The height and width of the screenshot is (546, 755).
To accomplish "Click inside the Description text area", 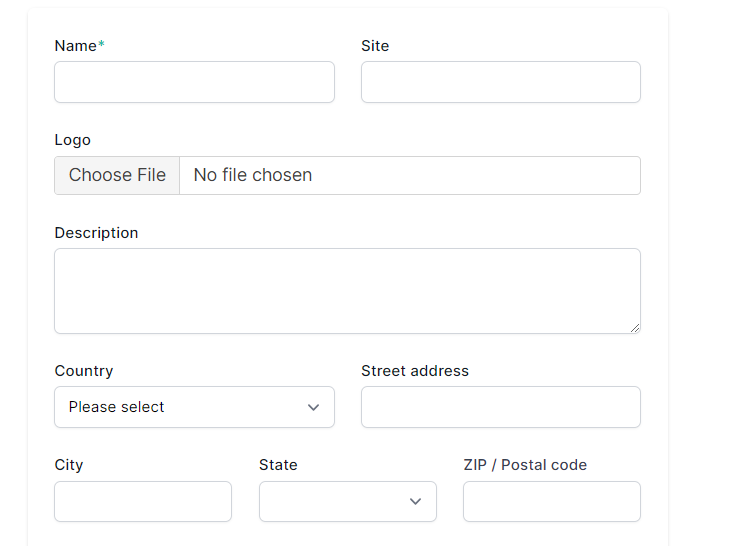I will pos(347,290).
